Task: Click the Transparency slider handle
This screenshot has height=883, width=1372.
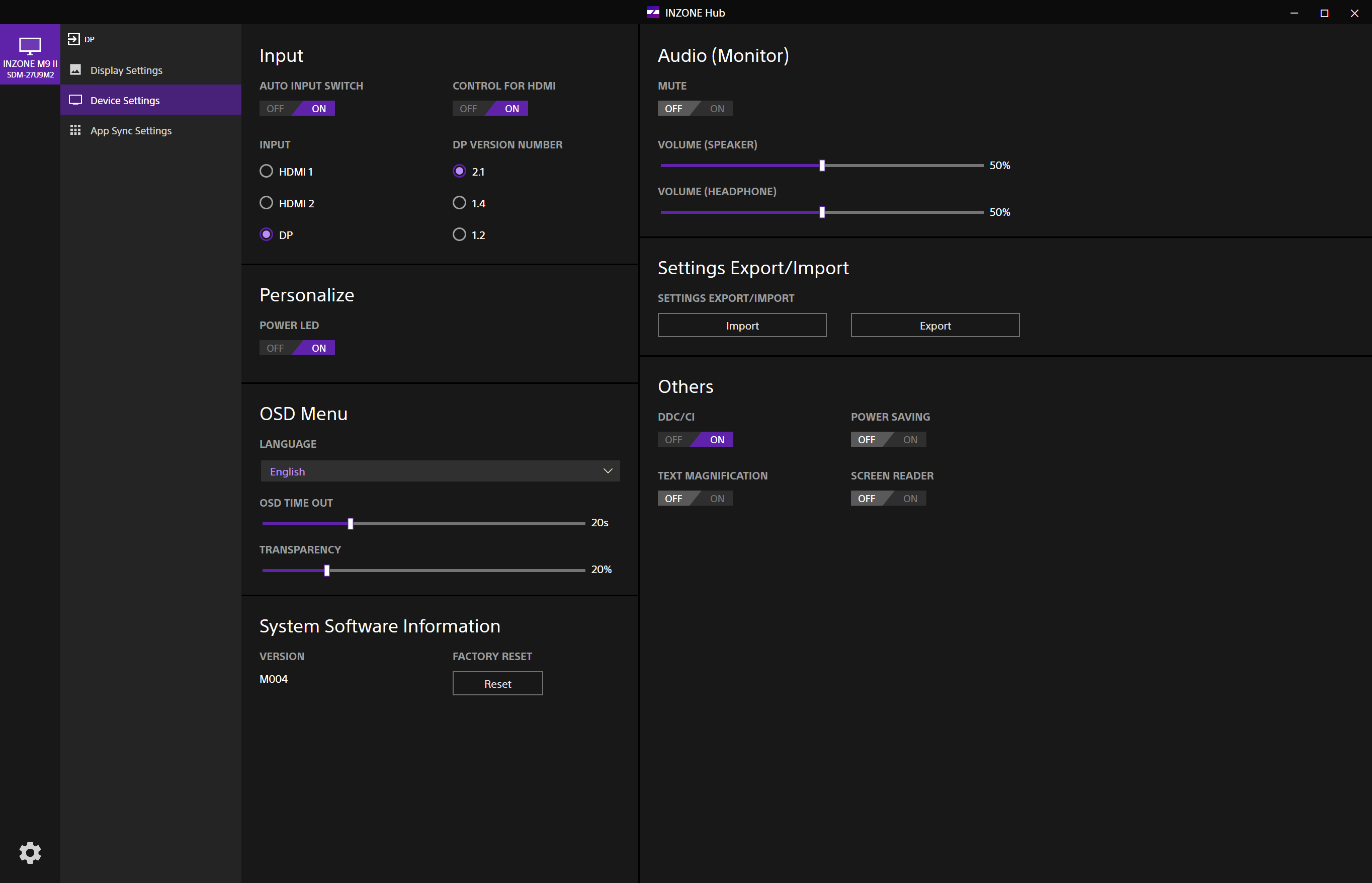Action: (x=327, y=571)
